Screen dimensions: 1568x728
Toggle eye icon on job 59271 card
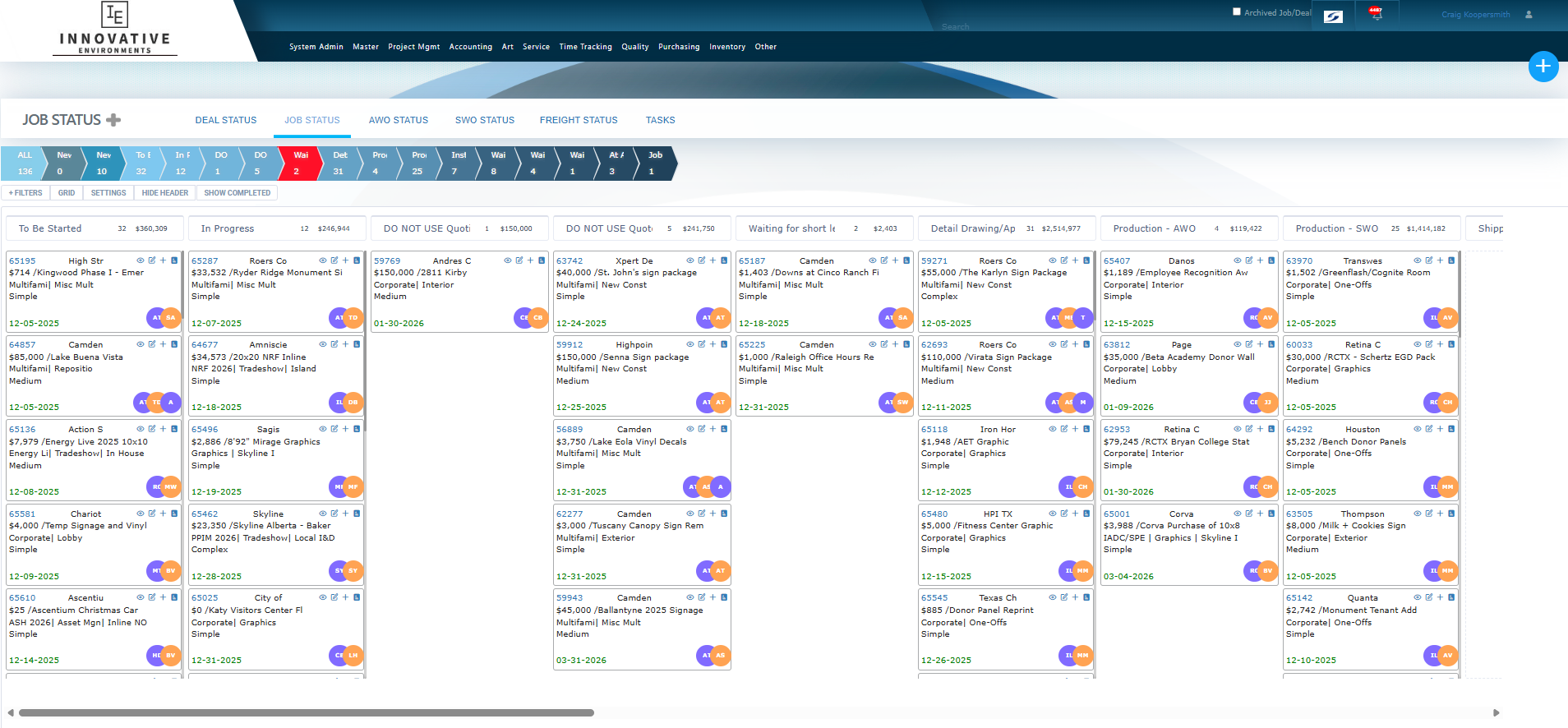[1053, 260]
